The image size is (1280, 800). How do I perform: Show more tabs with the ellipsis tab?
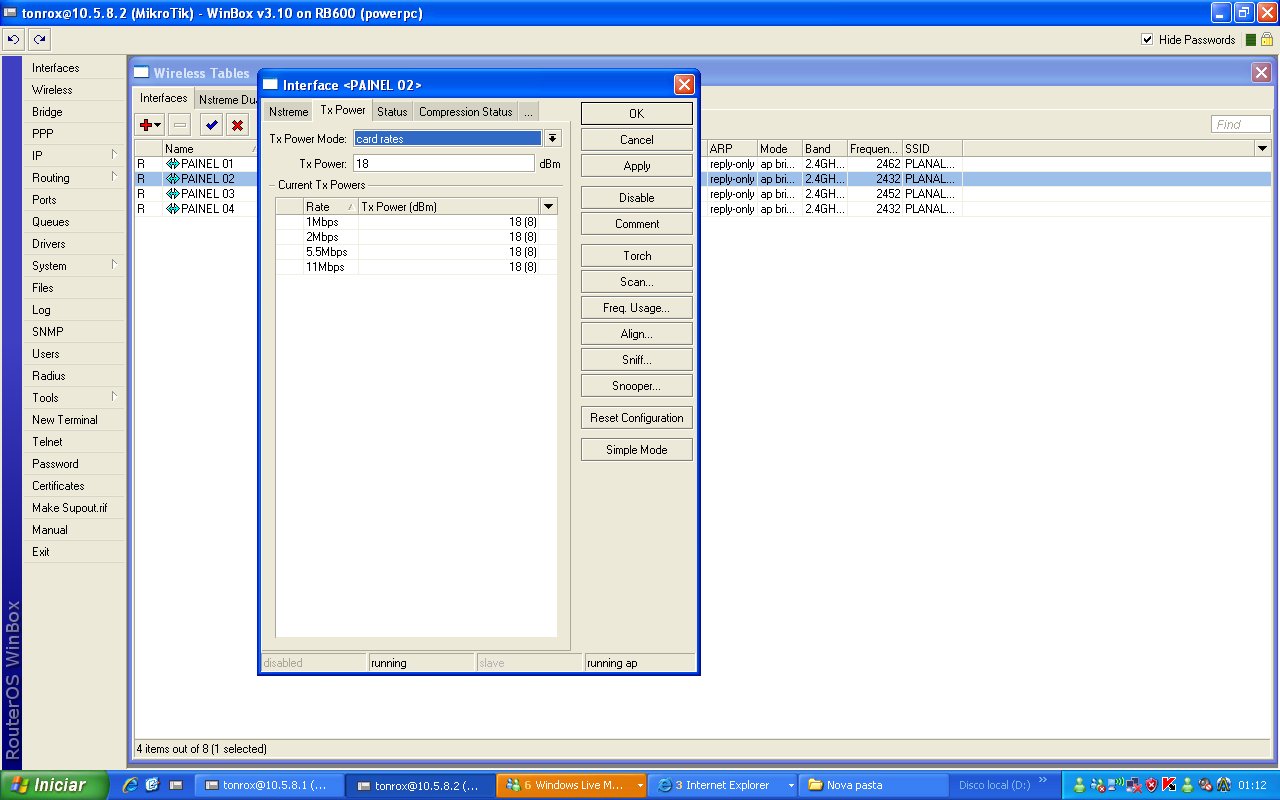(x=528, y=112)
